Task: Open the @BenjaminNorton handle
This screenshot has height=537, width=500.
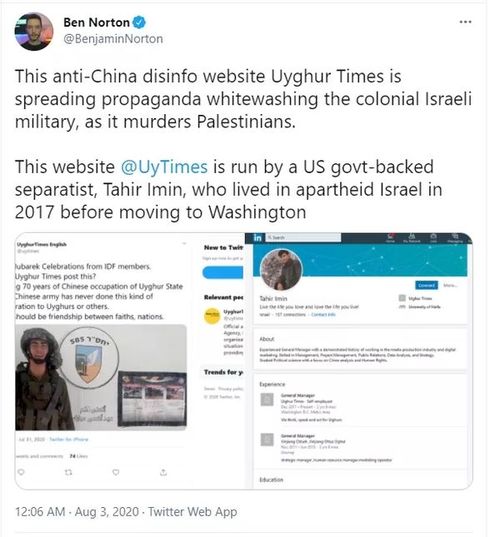Action: pos(113,39)
